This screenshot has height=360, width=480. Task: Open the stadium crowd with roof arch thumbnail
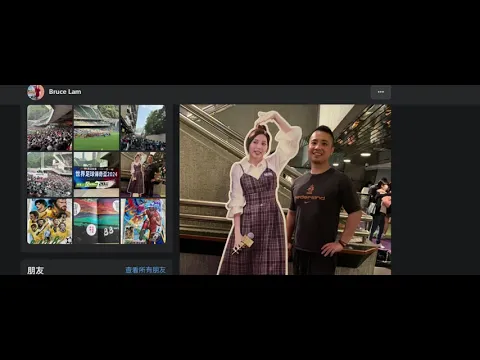pyautogui.click(x=50, y=174)
